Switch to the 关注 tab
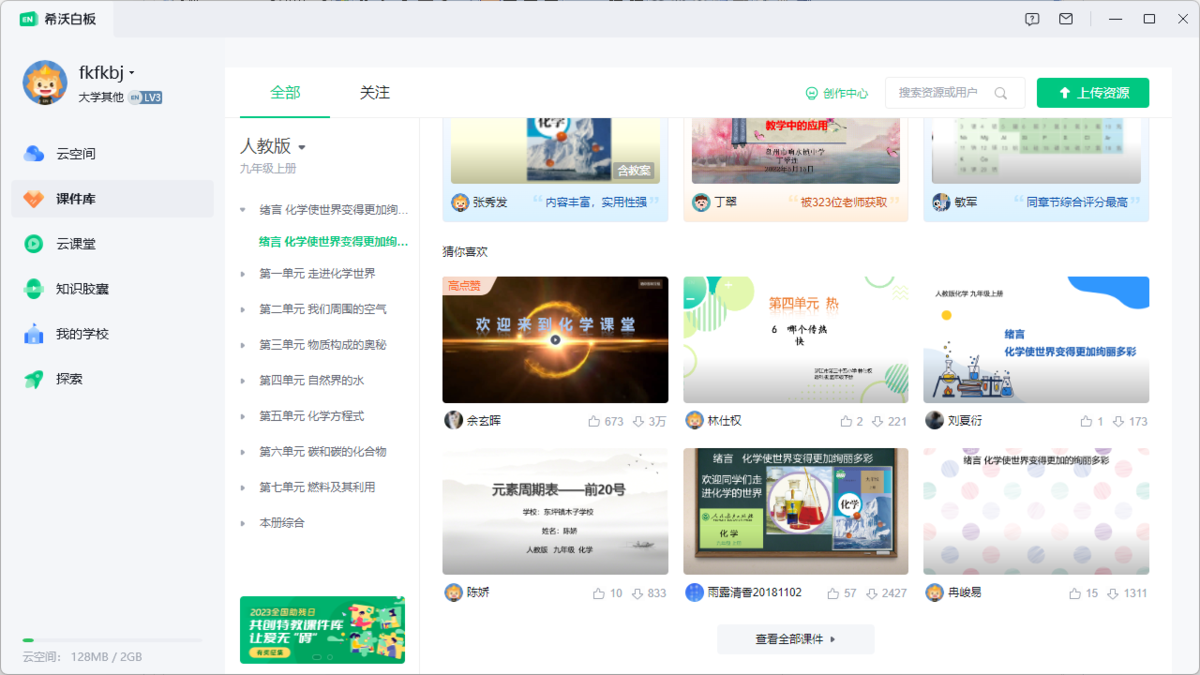The image size is (1200, 675). (x=374, y=91)
